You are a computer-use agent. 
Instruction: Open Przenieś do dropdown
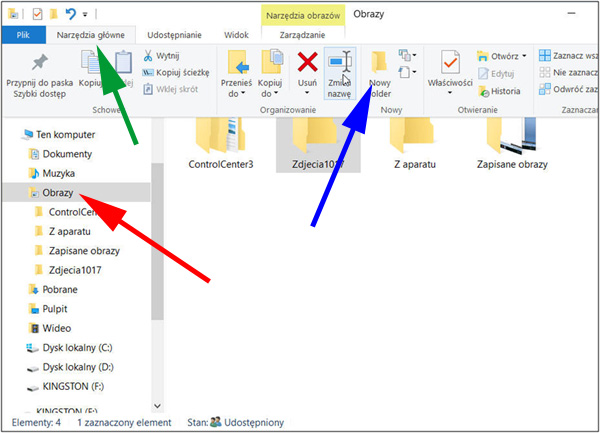236,73
